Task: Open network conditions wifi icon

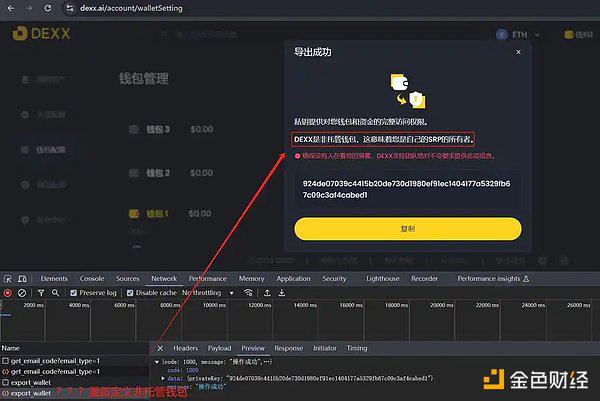Action: tap(248, 293)
